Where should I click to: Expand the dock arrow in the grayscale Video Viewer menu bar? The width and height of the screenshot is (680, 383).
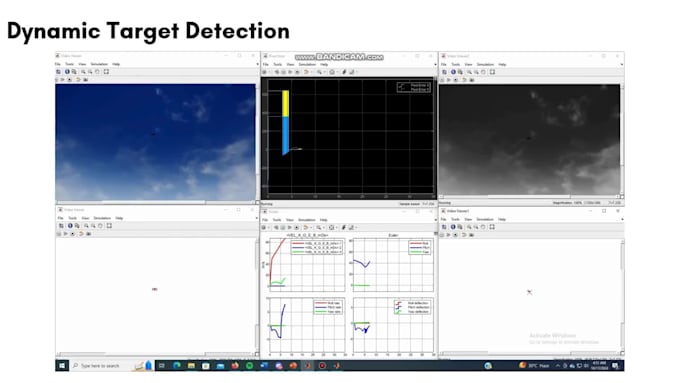pyautogui.click(x=622, y=65)
